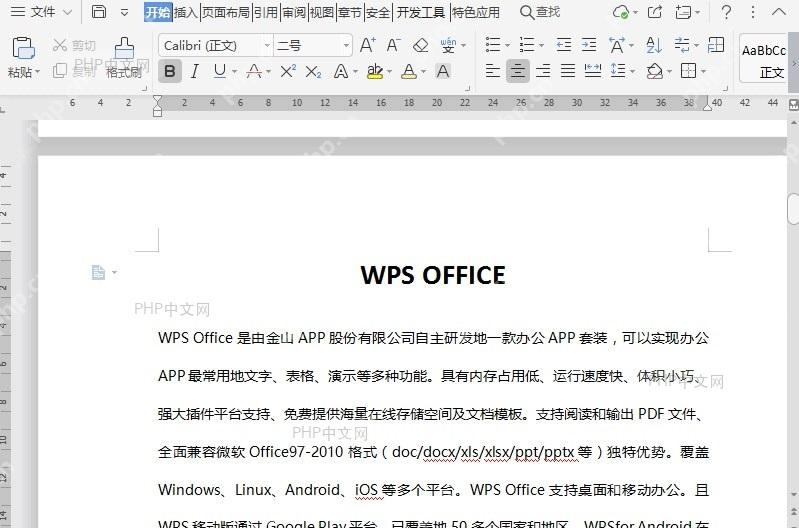This screenshot has width=799, height=528.
Task: Open the help question mark
Action: pyautogui.click(x=727, y=12)
